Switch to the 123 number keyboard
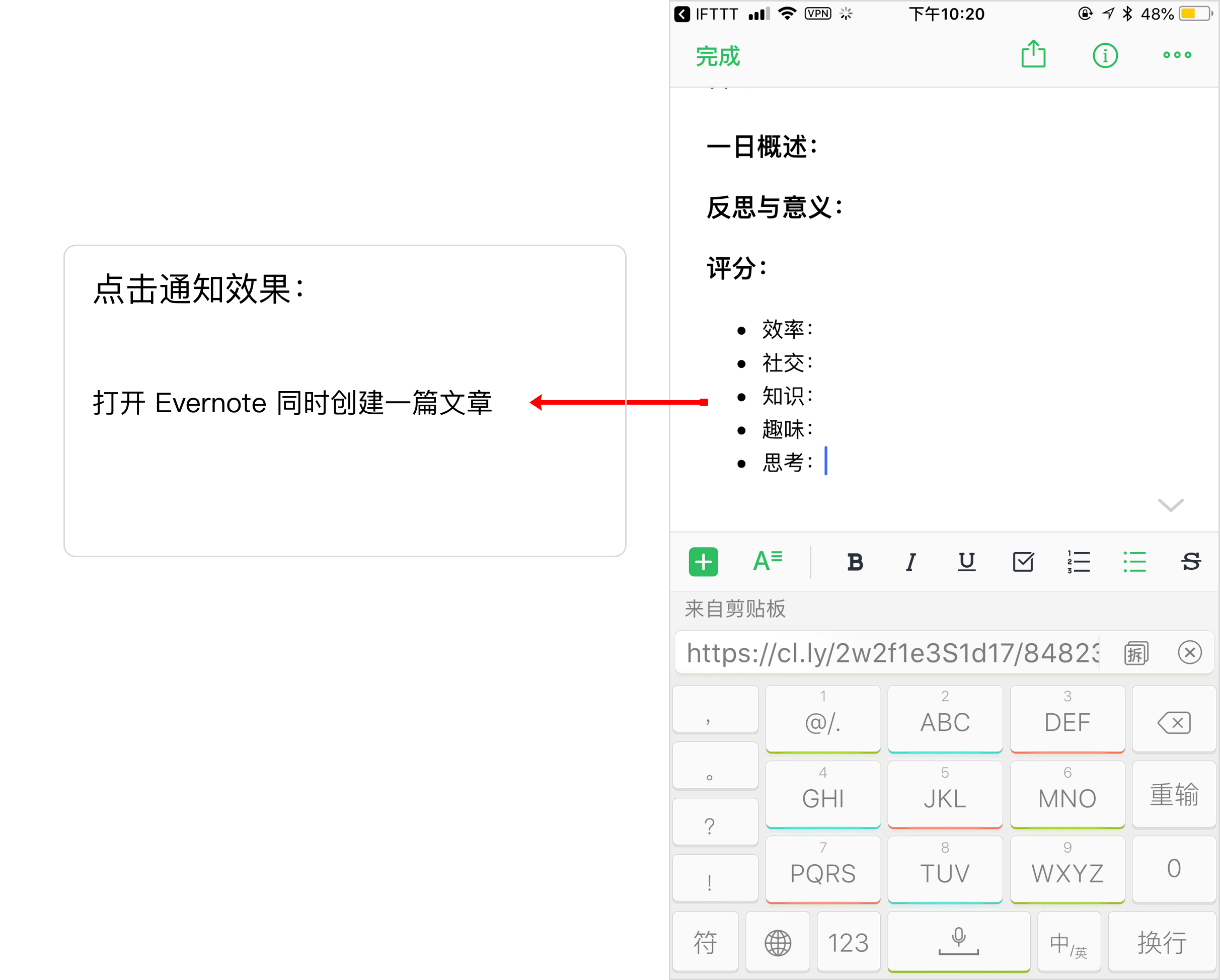Image resolution: width=1220 pixels, height=980 pixels. point(848,943)
